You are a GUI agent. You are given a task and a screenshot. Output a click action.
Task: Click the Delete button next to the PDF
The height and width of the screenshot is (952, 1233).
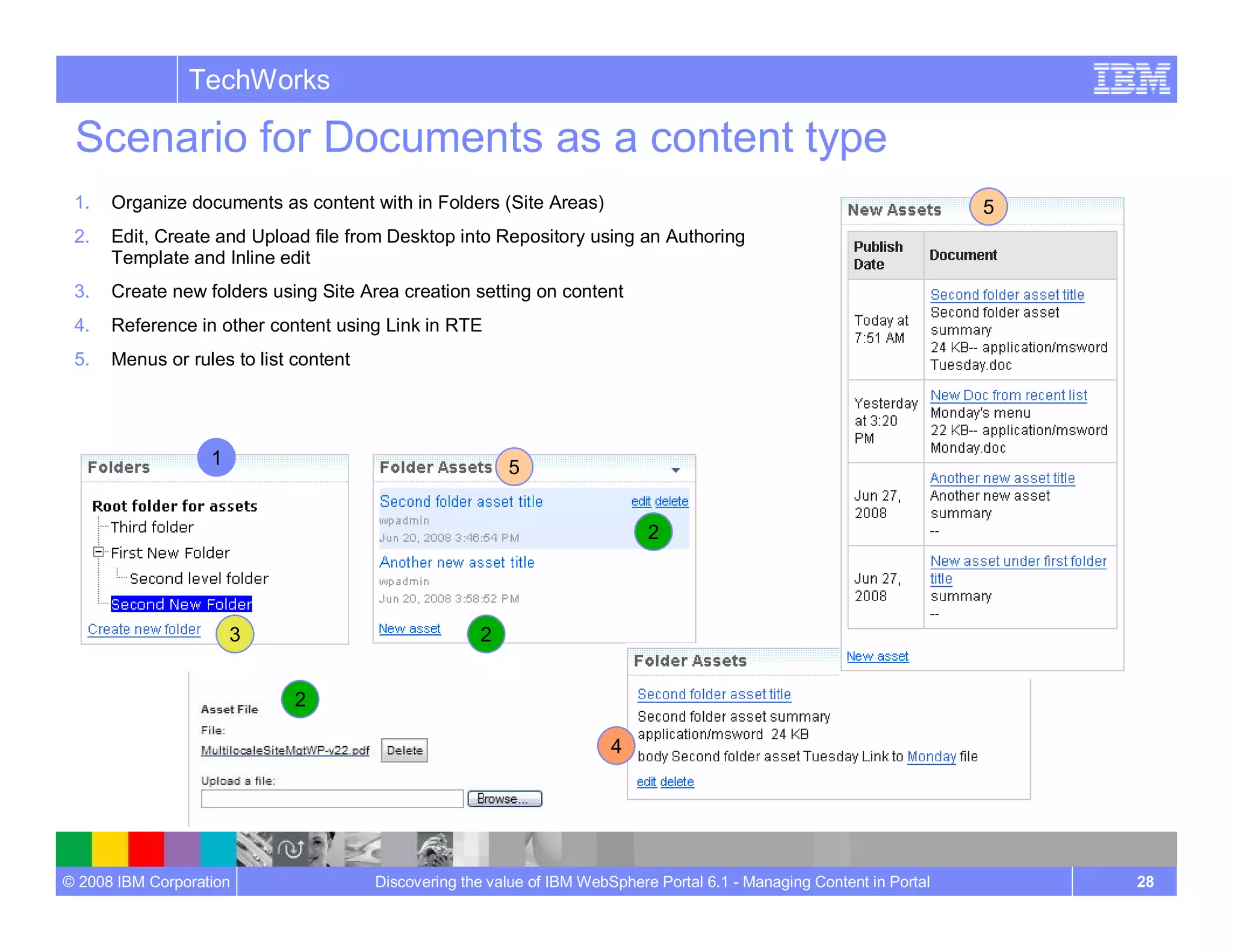[x=405, y=750]
